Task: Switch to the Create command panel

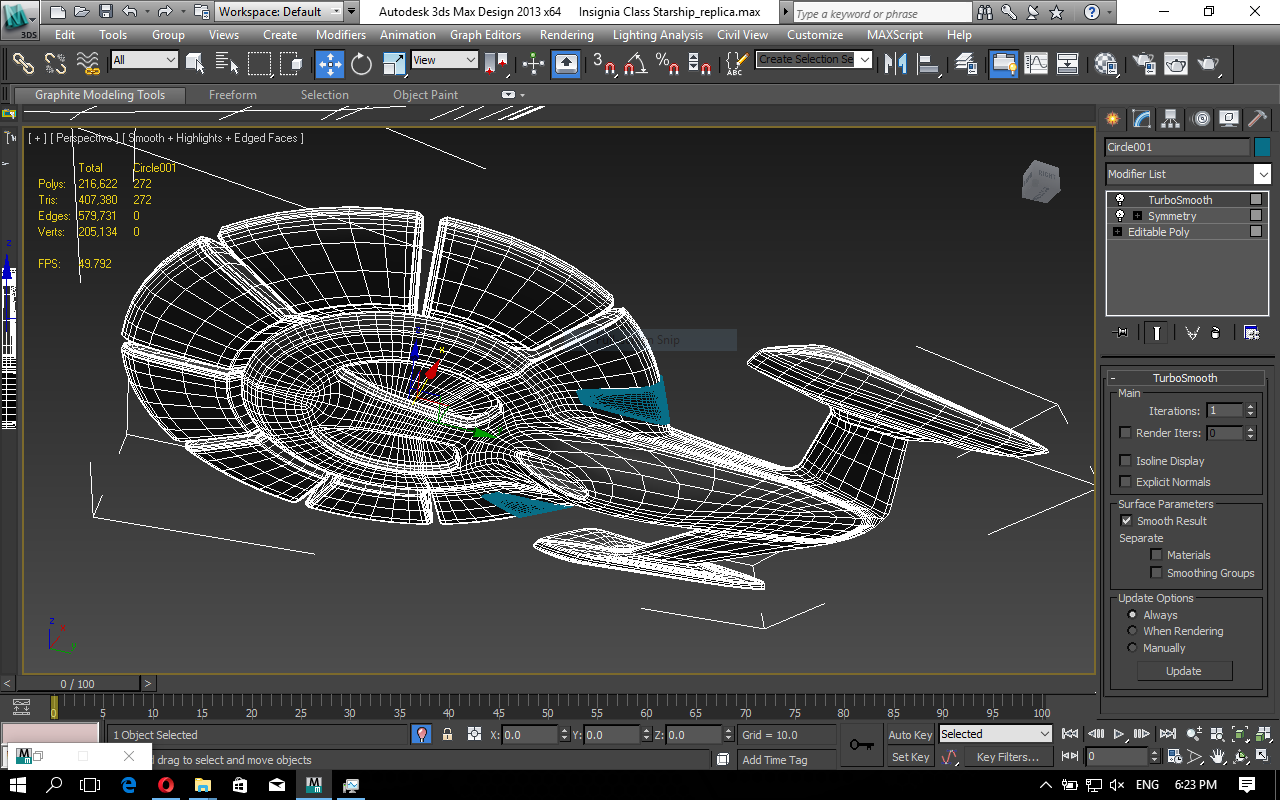Action: [1112, 119]
